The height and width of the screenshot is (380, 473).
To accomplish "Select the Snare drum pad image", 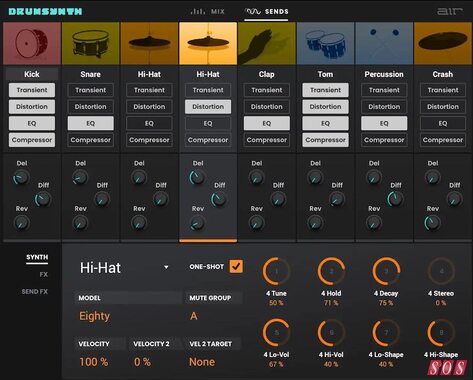I will tap(91, 43).
